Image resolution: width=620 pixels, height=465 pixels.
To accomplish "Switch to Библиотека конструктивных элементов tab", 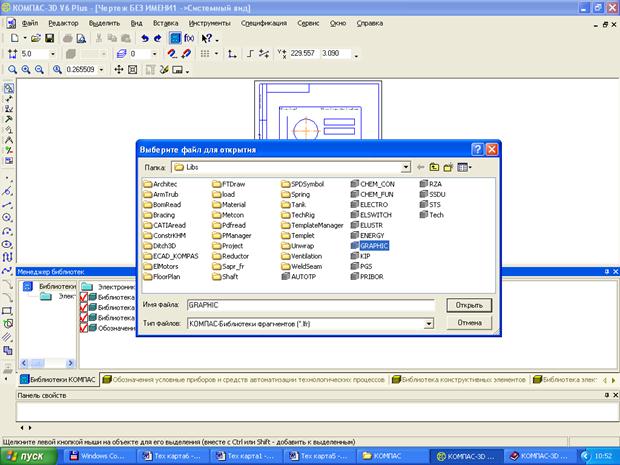I will coord(459,380).
